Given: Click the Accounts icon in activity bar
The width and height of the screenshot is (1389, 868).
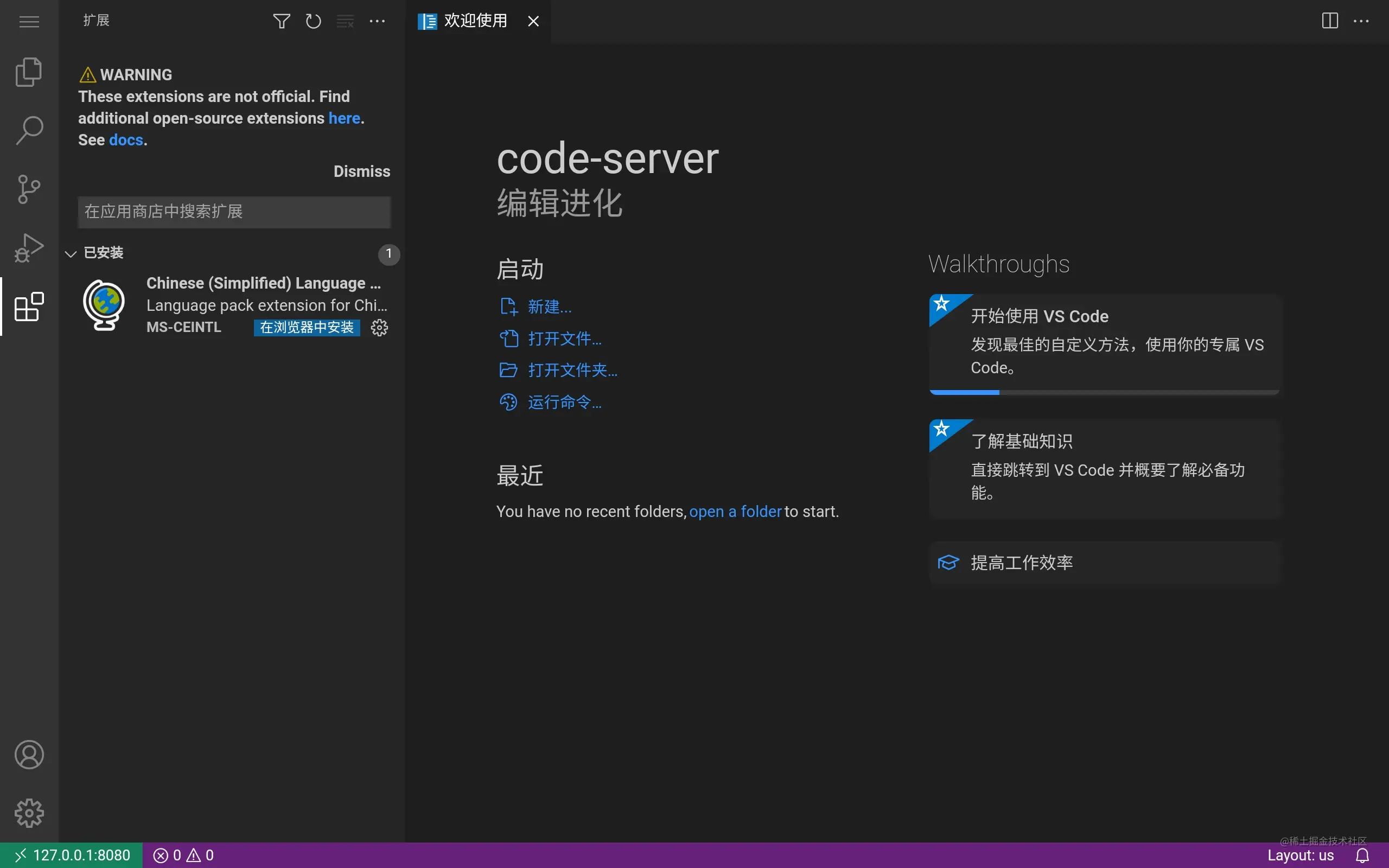Looking at the screenshot, I should pyautogui.click(x=29, y=754).
